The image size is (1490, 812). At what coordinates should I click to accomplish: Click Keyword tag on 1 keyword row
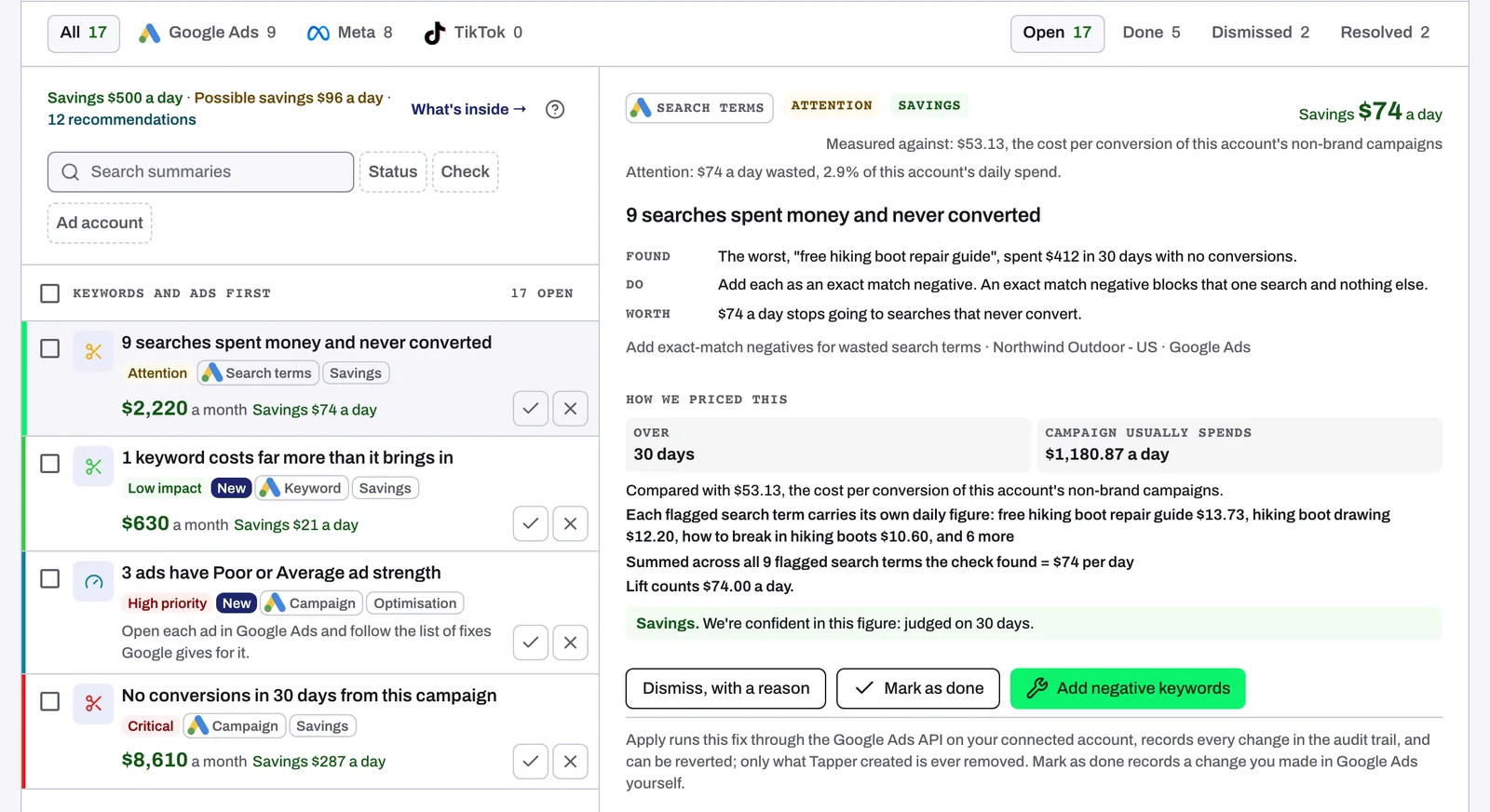(x=302, y=488)
